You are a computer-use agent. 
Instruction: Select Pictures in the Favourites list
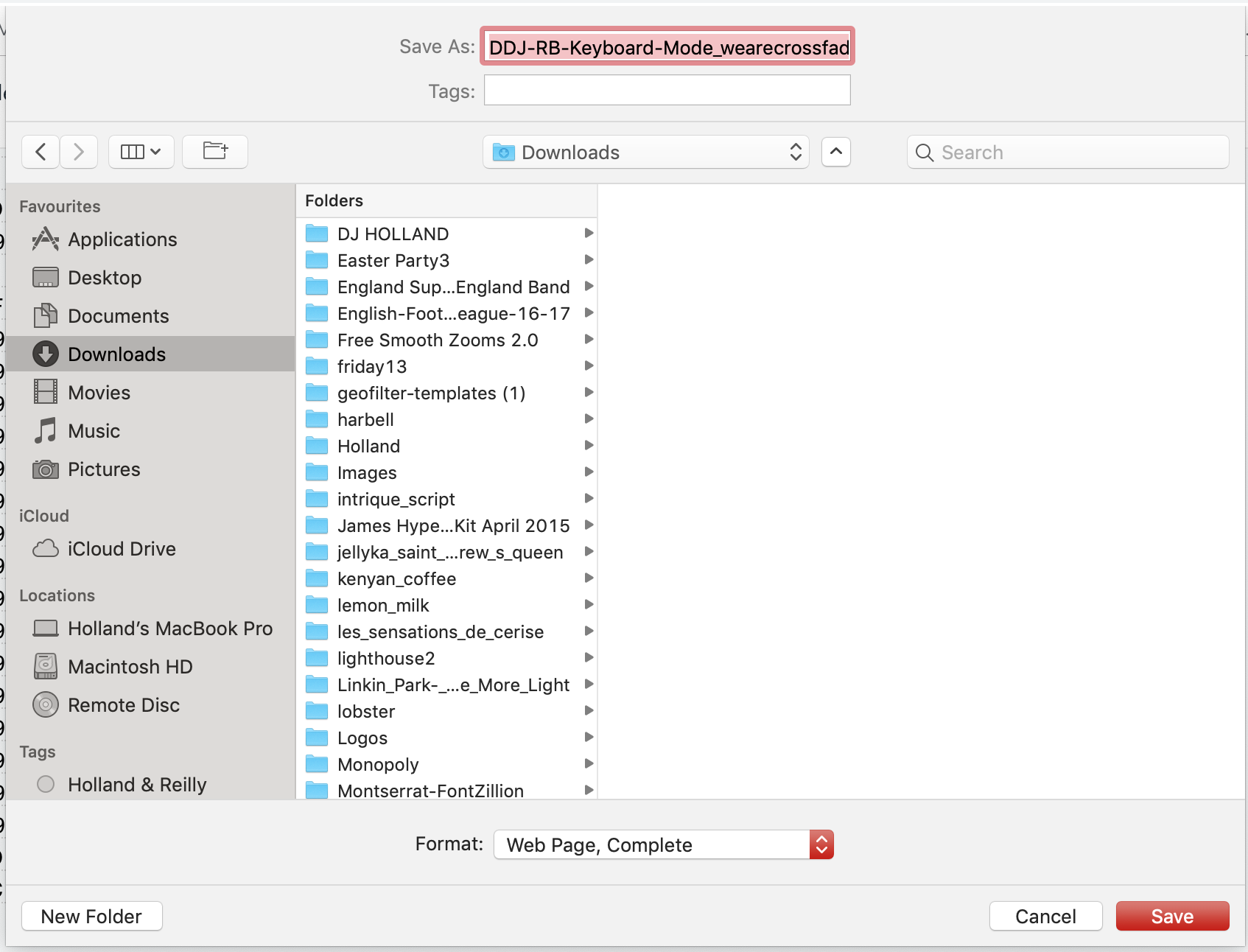click(103, 469)
